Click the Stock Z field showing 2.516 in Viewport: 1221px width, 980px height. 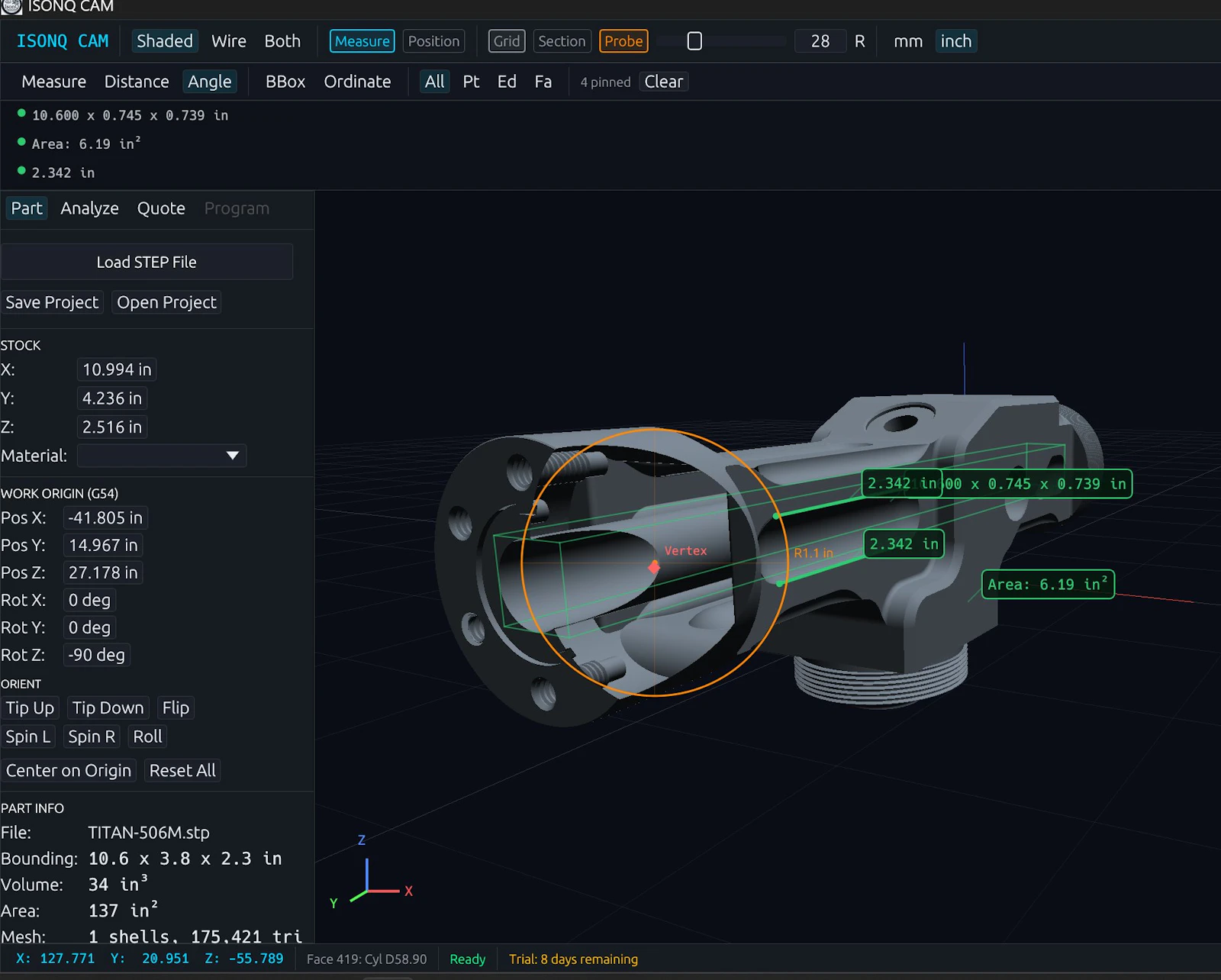(x=112, y=427)
